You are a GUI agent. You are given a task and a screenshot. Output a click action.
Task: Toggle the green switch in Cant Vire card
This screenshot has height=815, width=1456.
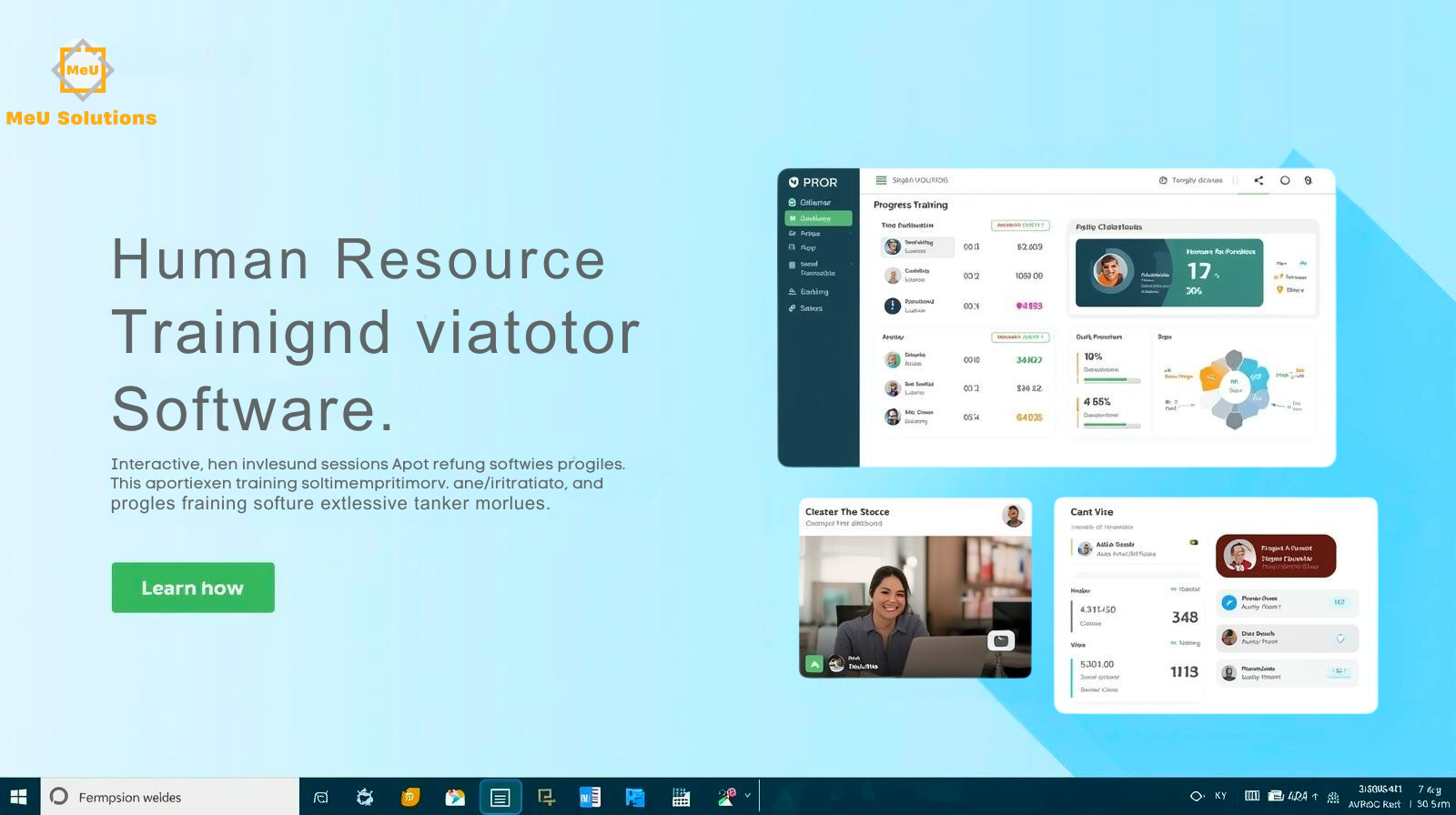point(1194,542)
